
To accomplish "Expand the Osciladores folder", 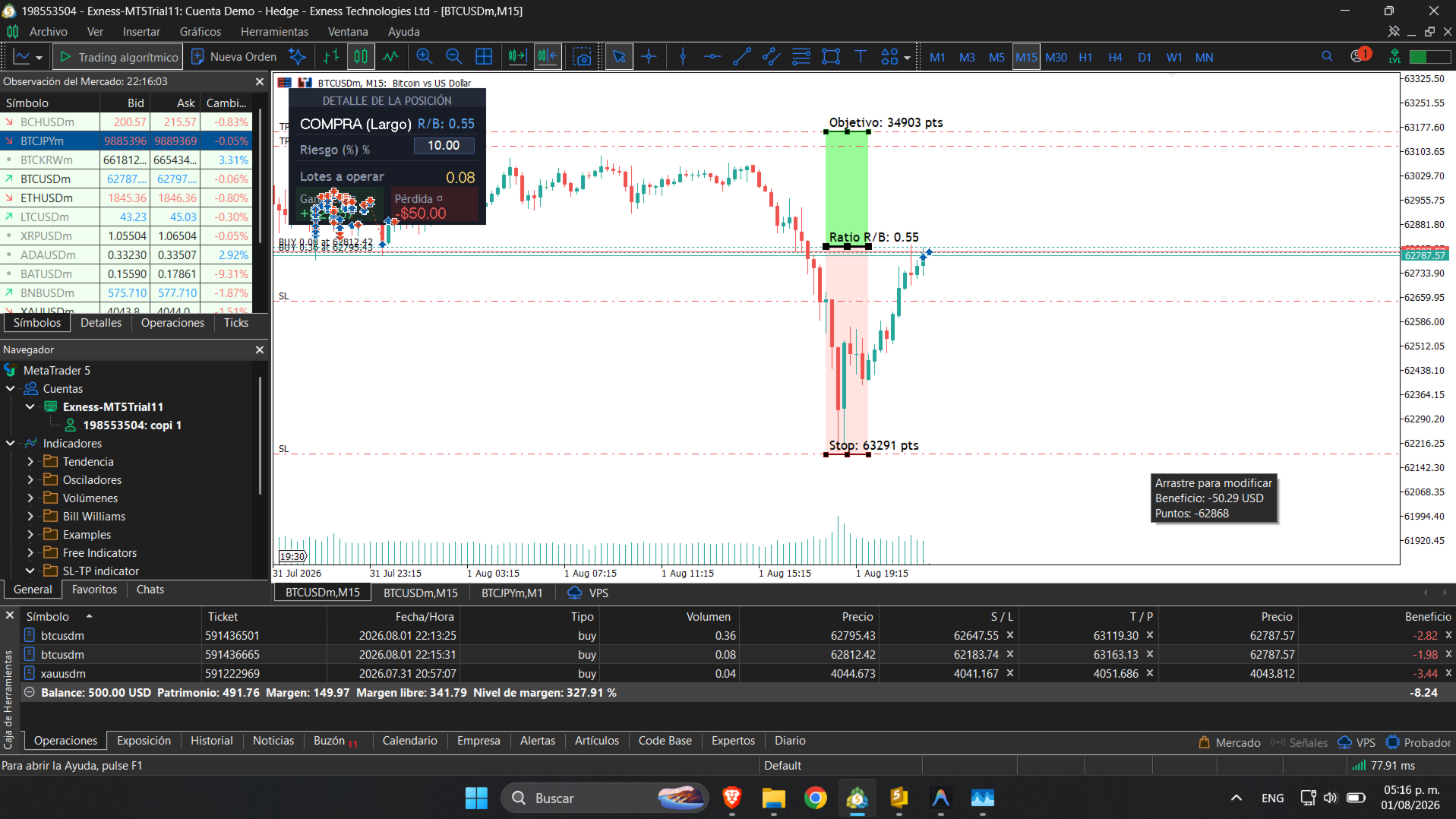I will 30,480.
